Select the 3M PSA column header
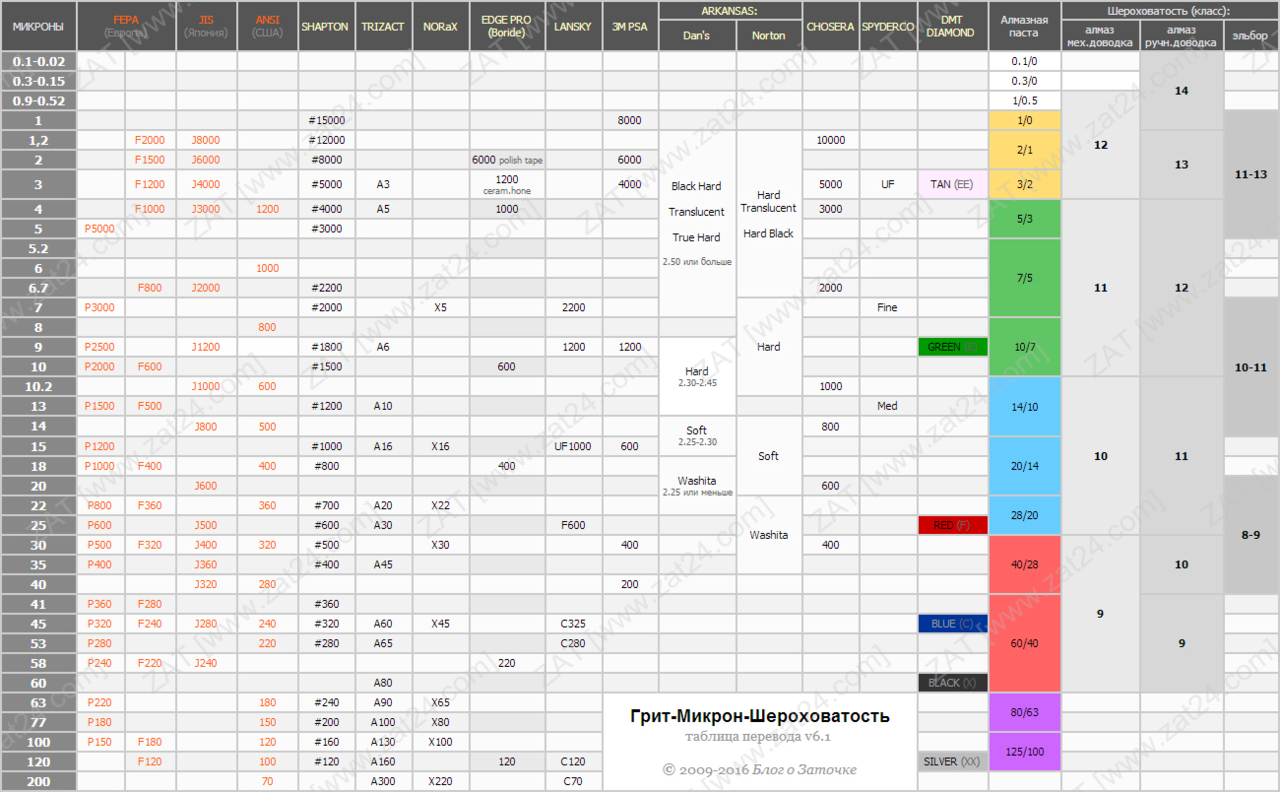The height and width of the screenshot is (792, 1280). (x=630, y=26)
